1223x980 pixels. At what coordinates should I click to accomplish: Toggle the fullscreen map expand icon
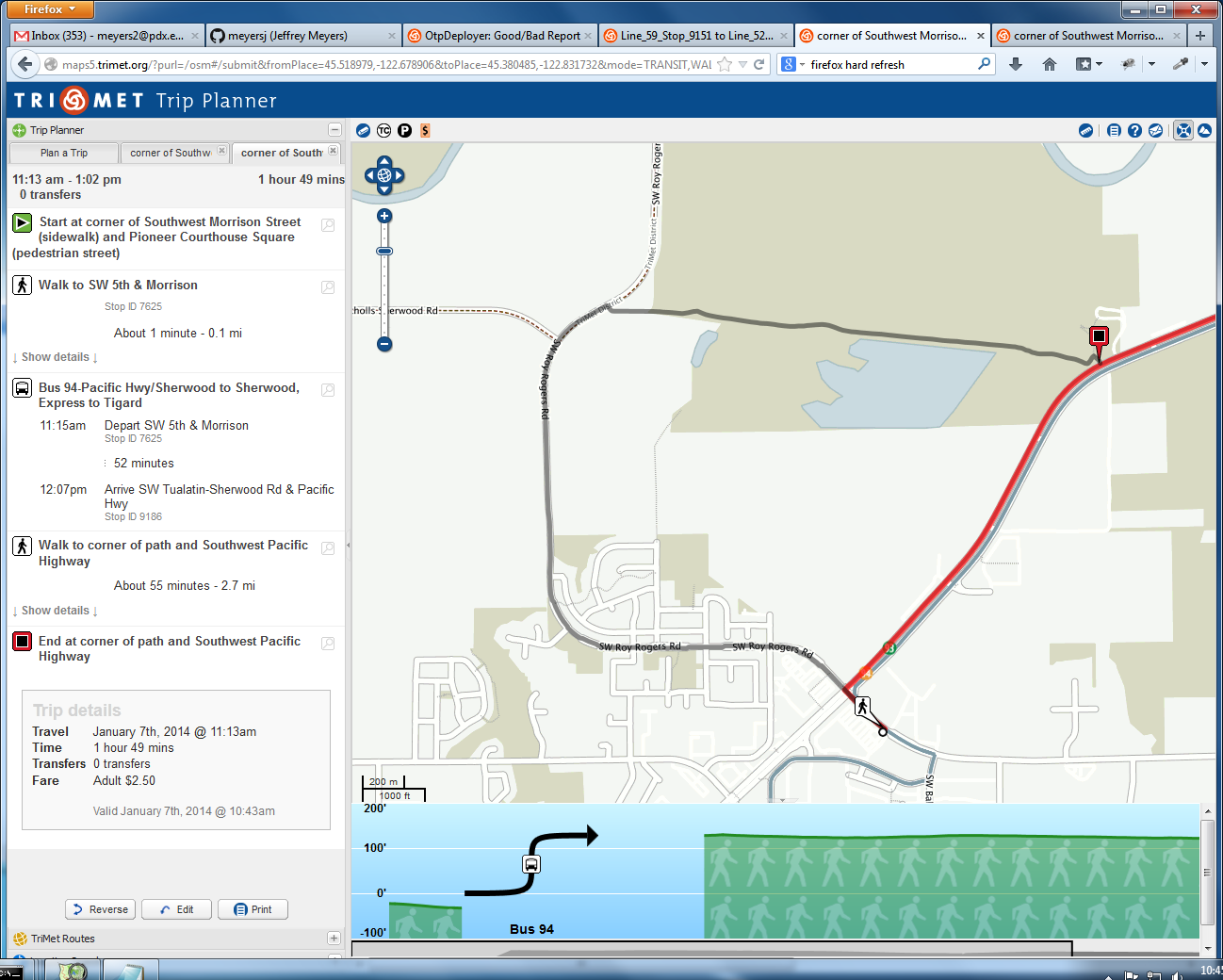point(1183,131)
